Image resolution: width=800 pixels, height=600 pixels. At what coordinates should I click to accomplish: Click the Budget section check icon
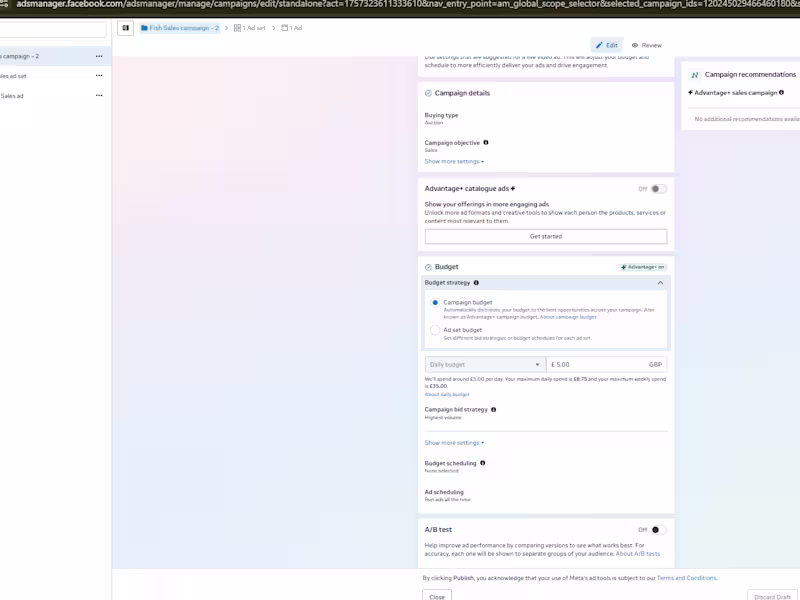[x=428, y=267]
